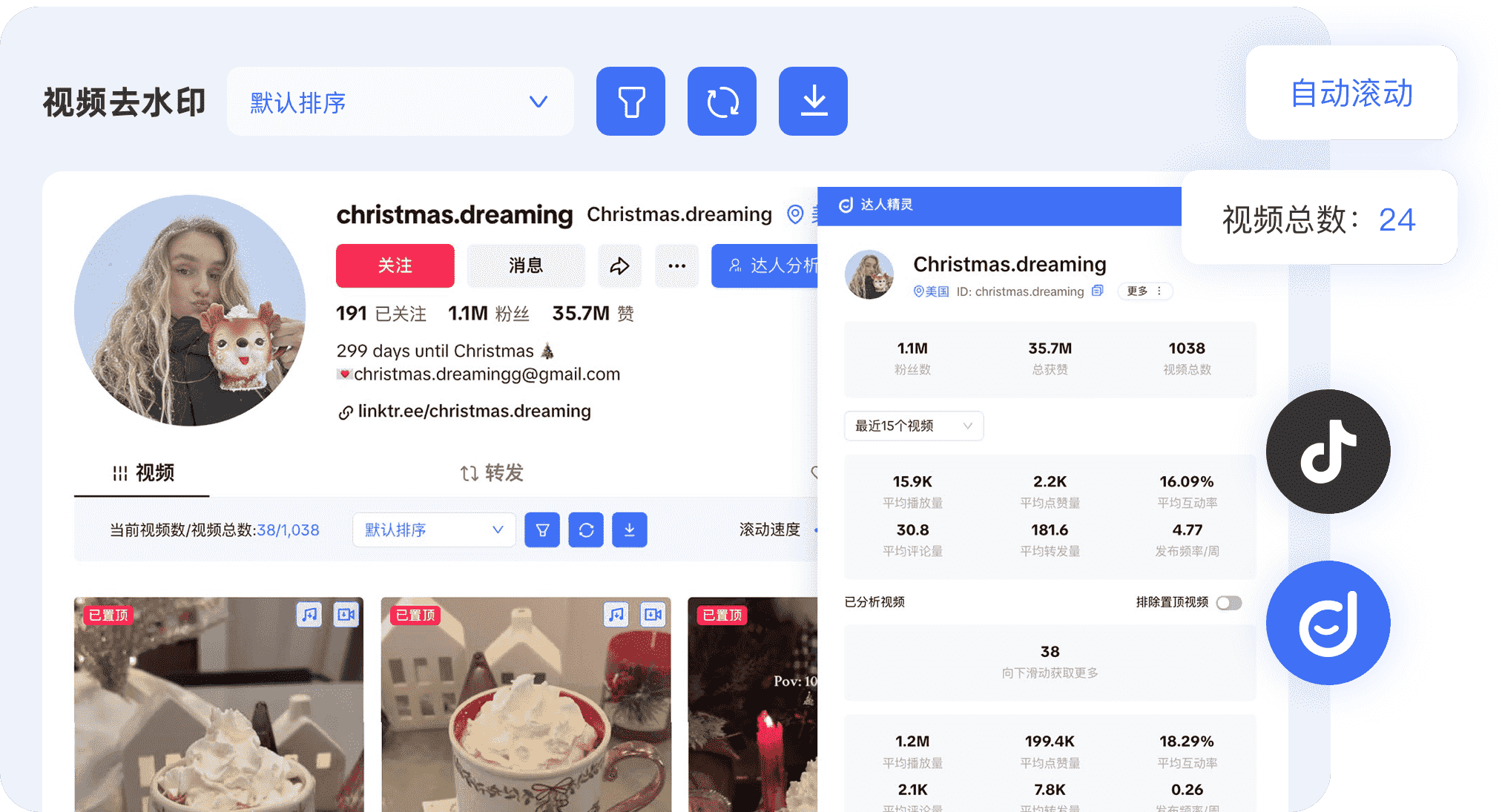Open the small 默认排序 dropdown in video bar
Viewport: 1502px width, 812px height.
click(x=434, y=529)
